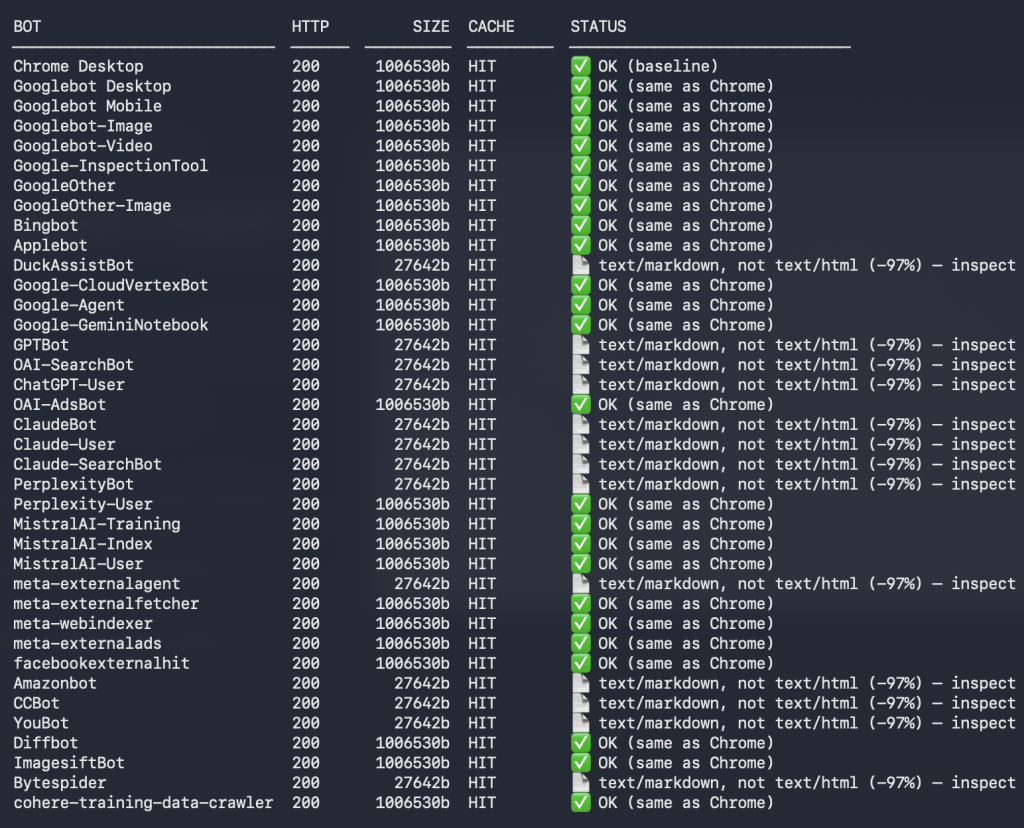Screen dimensions: 1024x828
Task: Select the green check for OAI-AdsBot
Action: coord(581,404)
